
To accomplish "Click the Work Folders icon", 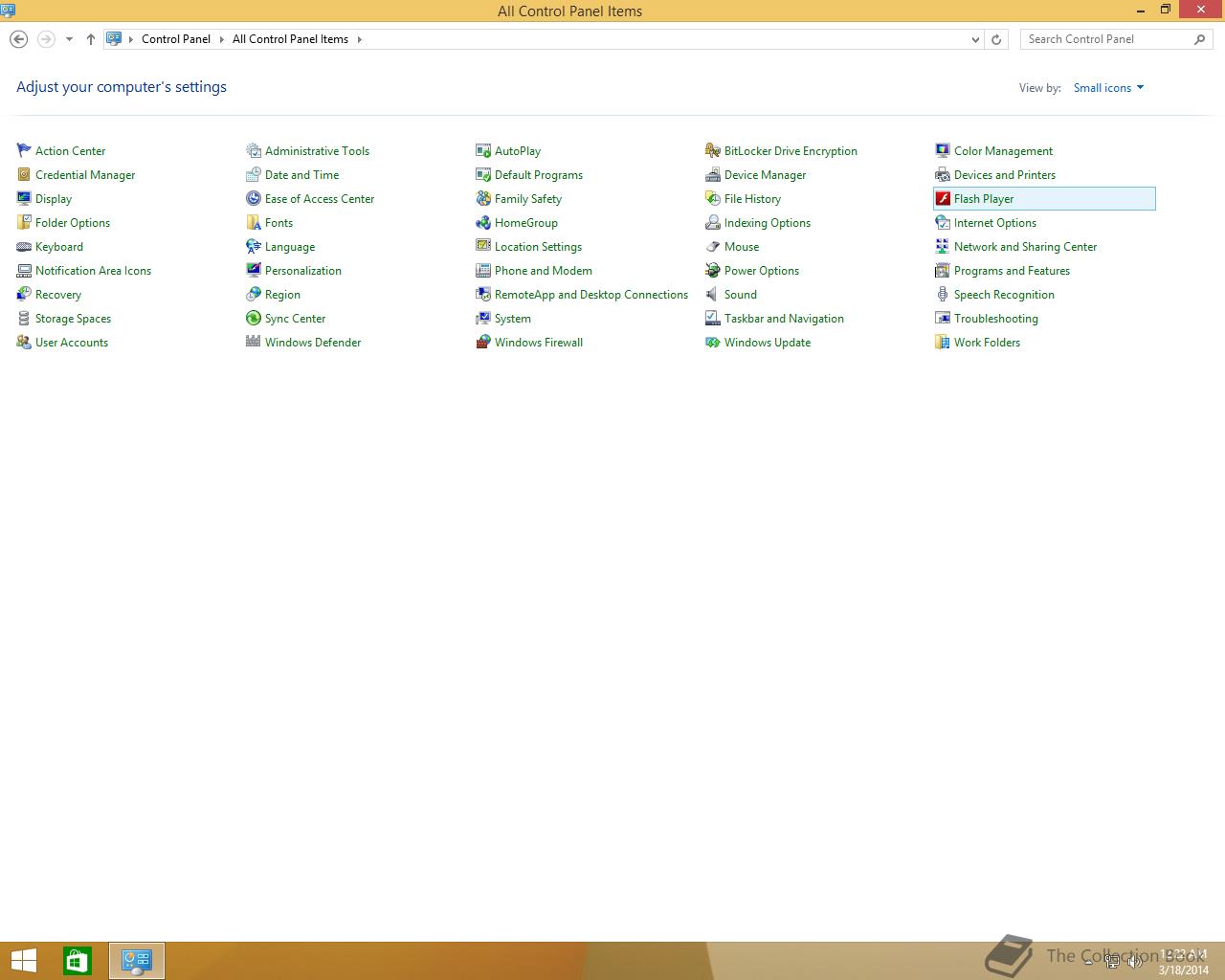I will 943,342.
